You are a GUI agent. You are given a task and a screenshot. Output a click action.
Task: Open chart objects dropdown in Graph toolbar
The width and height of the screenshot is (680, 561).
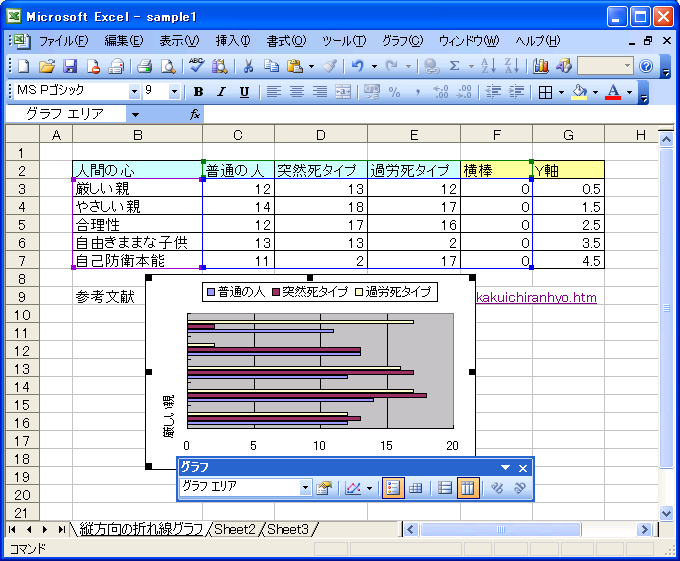305,488
